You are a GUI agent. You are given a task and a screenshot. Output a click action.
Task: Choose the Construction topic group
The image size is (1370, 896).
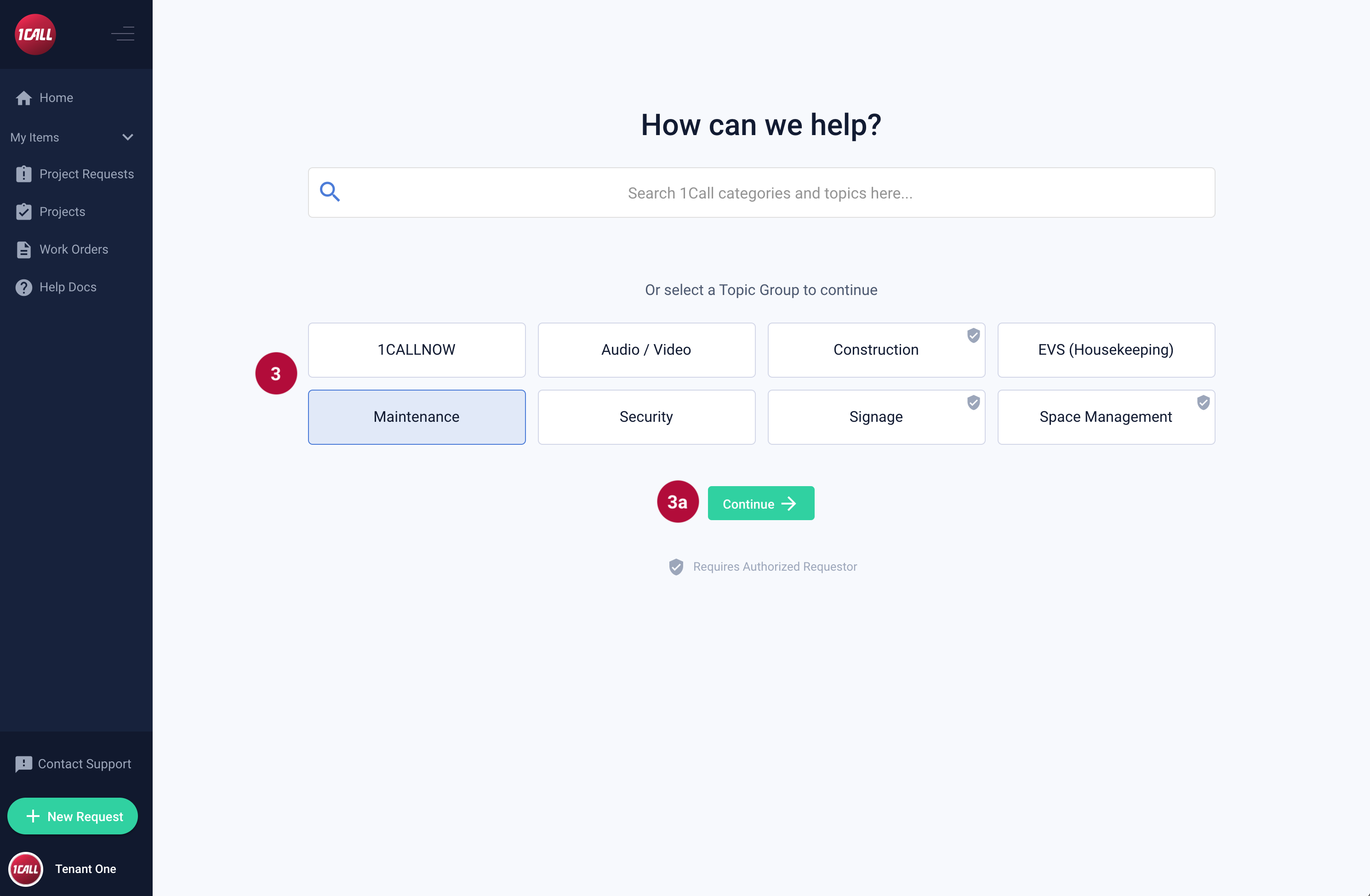tap(875, 350)
